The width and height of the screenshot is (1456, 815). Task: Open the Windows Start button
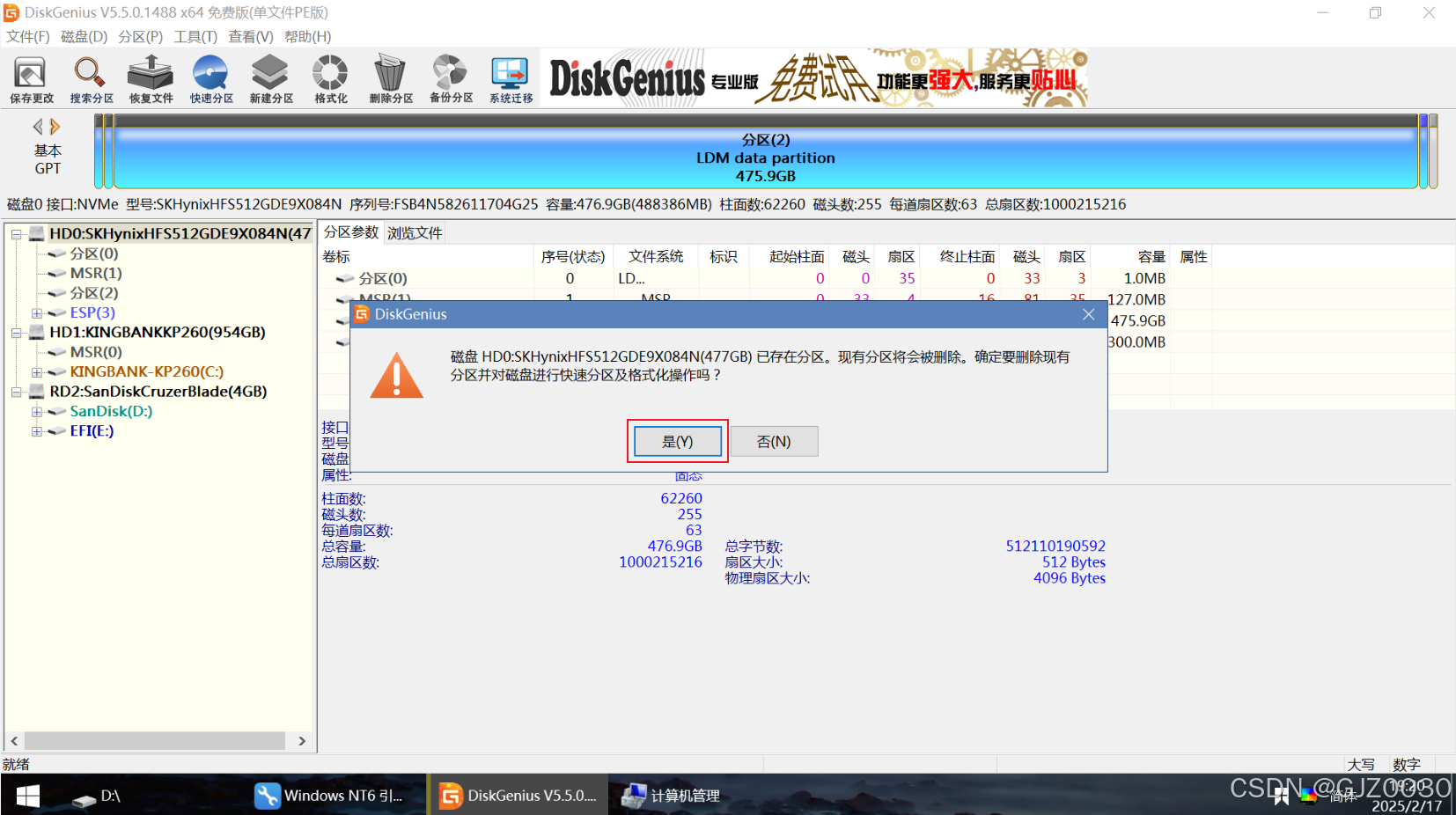(x=28, y=796)
